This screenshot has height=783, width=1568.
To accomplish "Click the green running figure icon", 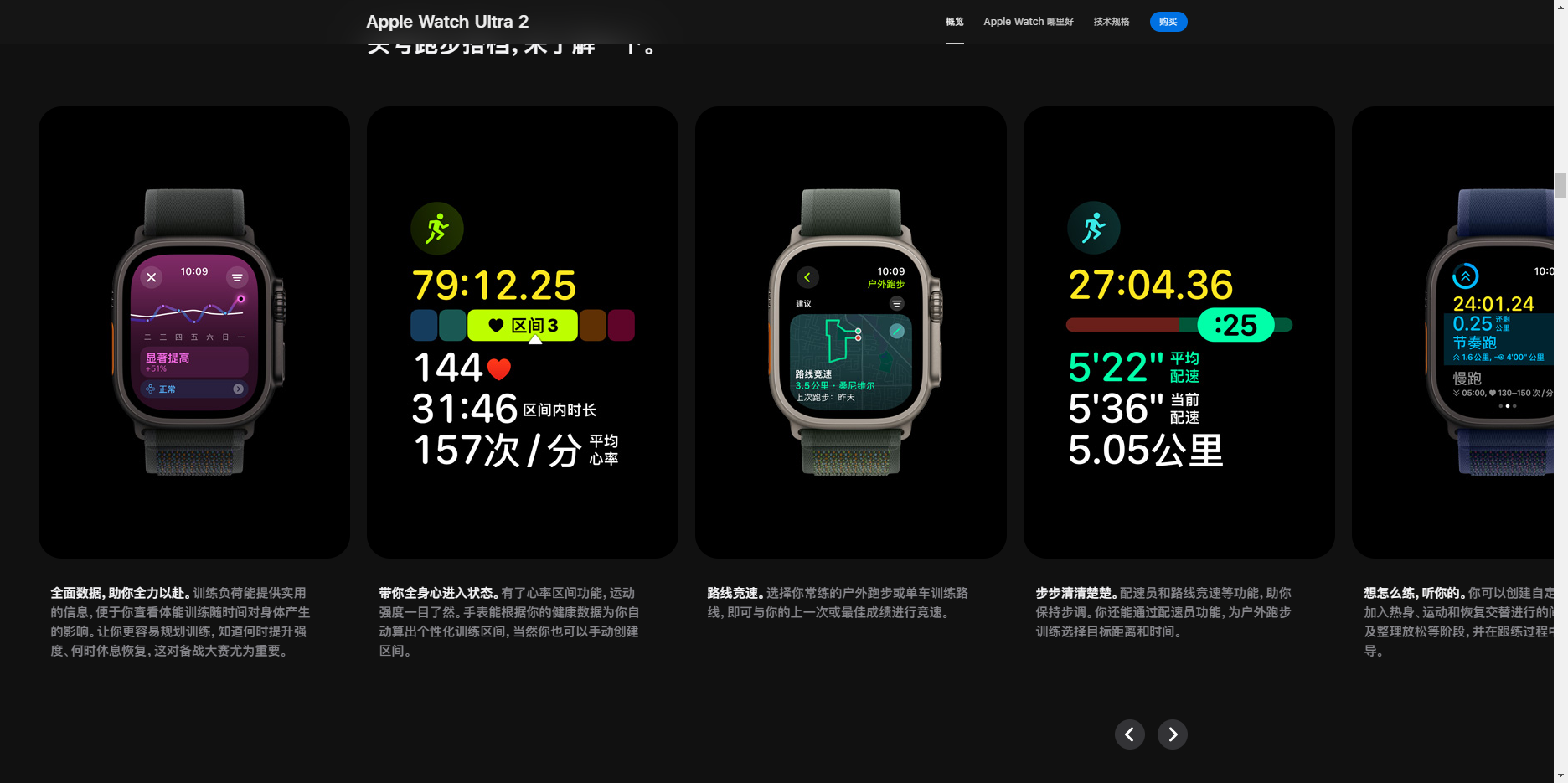I will point(436,228).
